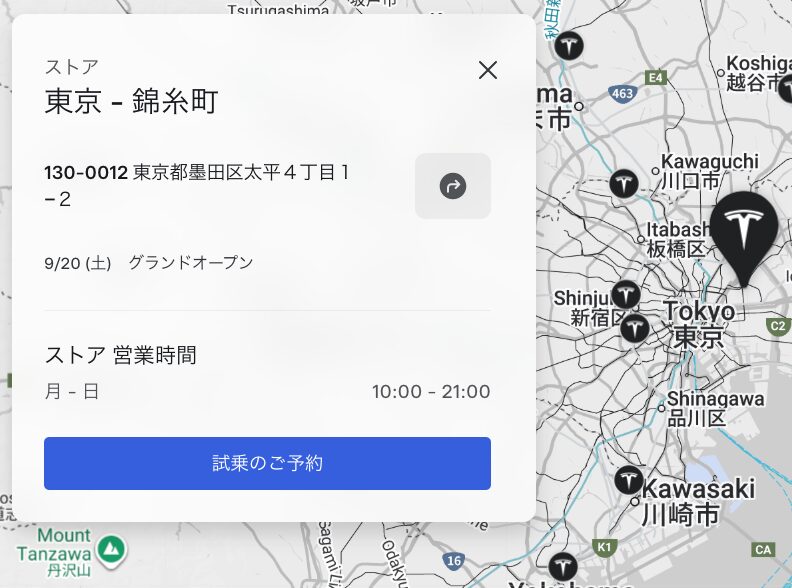Click Tesla pin at top near route 463
The image size is (792, 588).
click(569, 46)
